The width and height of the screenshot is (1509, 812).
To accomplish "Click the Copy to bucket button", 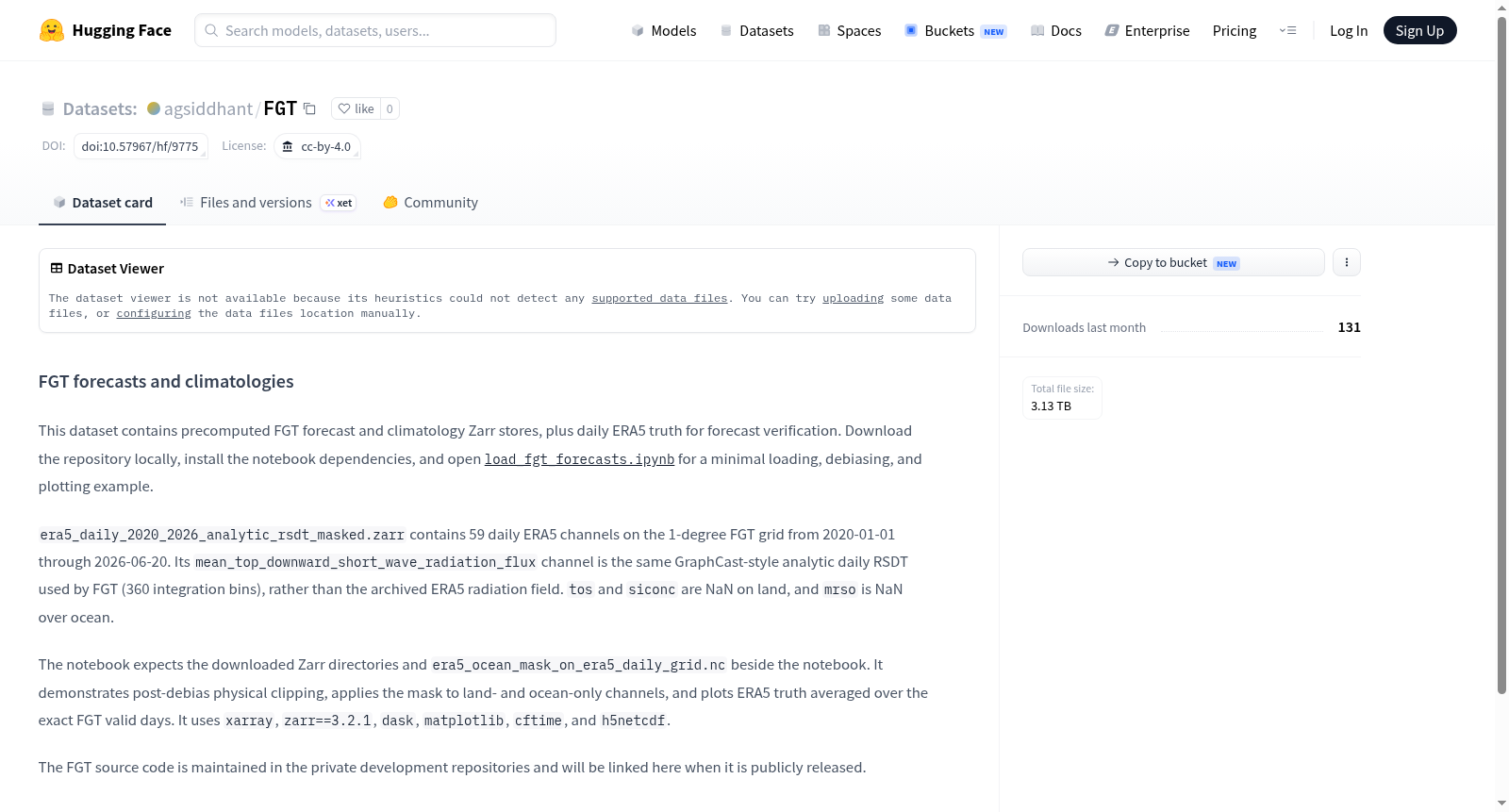I will (1173, 262).
